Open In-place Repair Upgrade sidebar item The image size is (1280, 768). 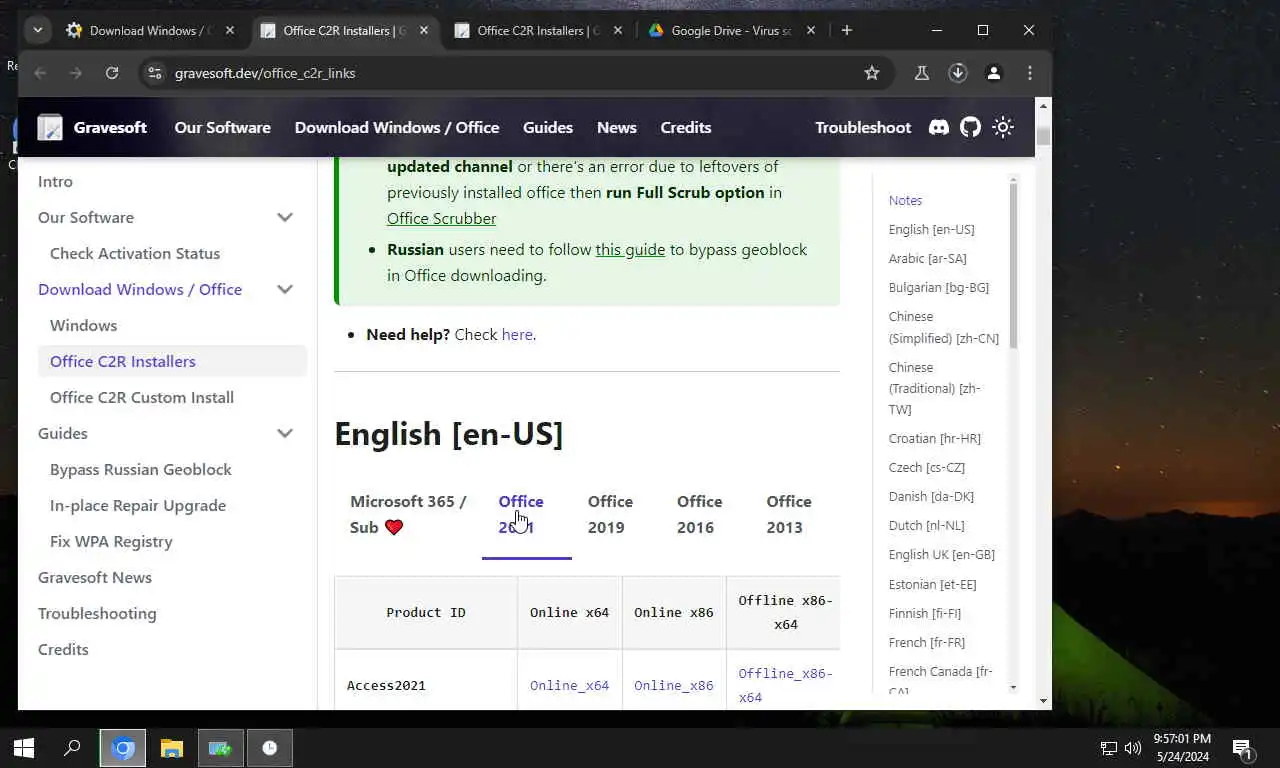[x=138, y=505]
